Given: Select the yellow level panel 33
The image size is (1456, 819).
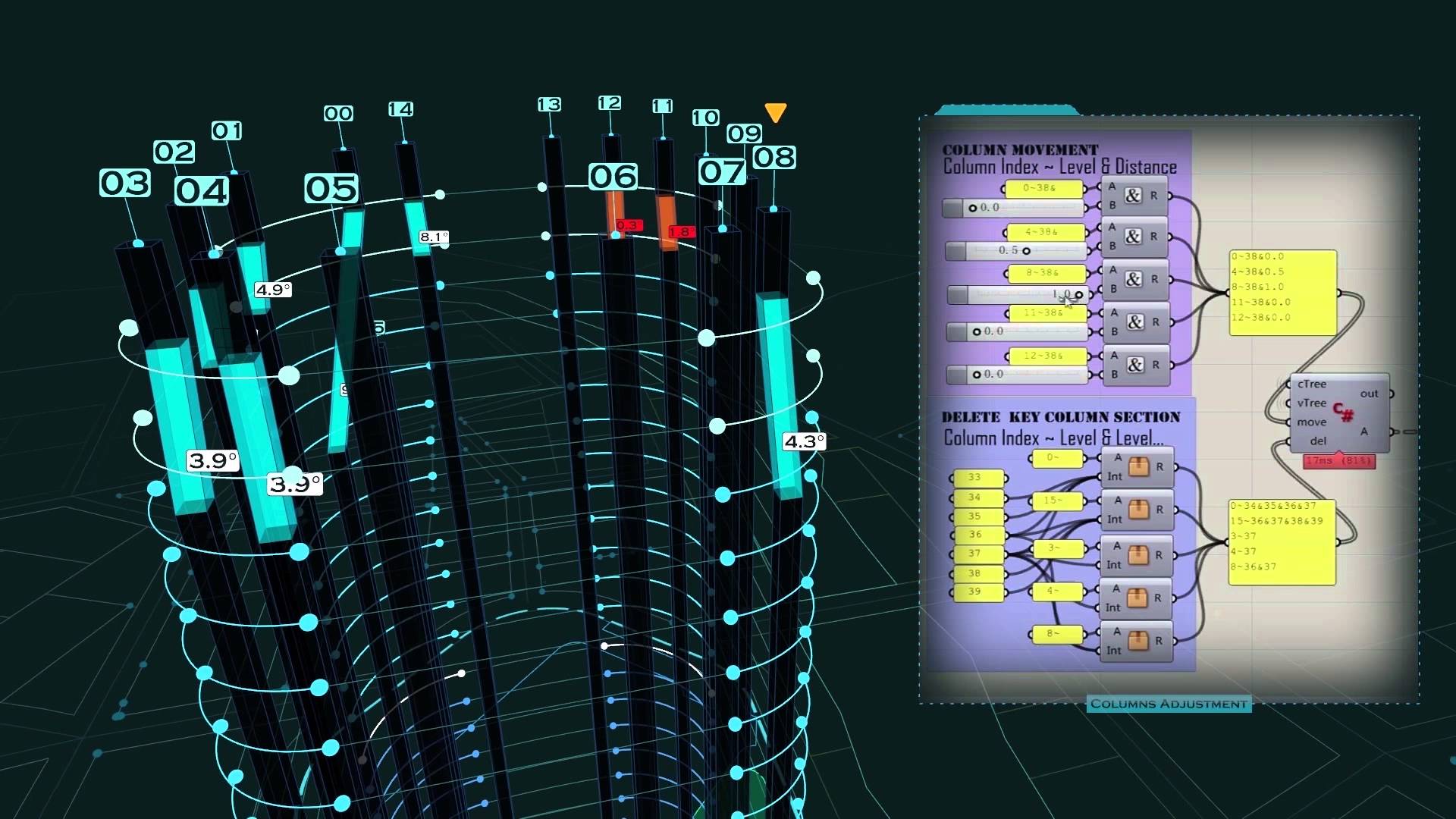Looking at the screenshot, I should coord(977,478).
